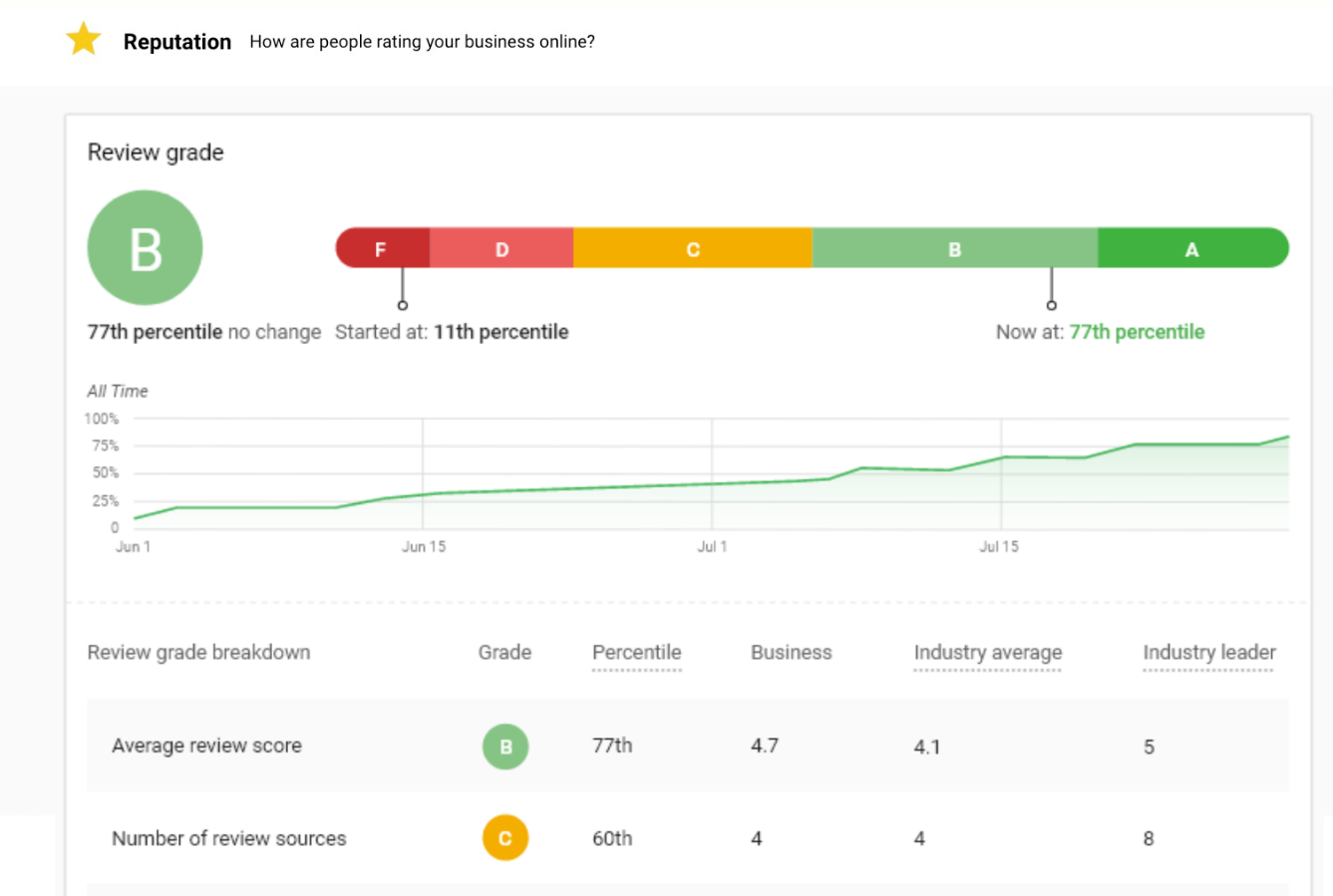Click the Industry average column header
This screenshot has width=1333, height=896.
coord(987,653)
